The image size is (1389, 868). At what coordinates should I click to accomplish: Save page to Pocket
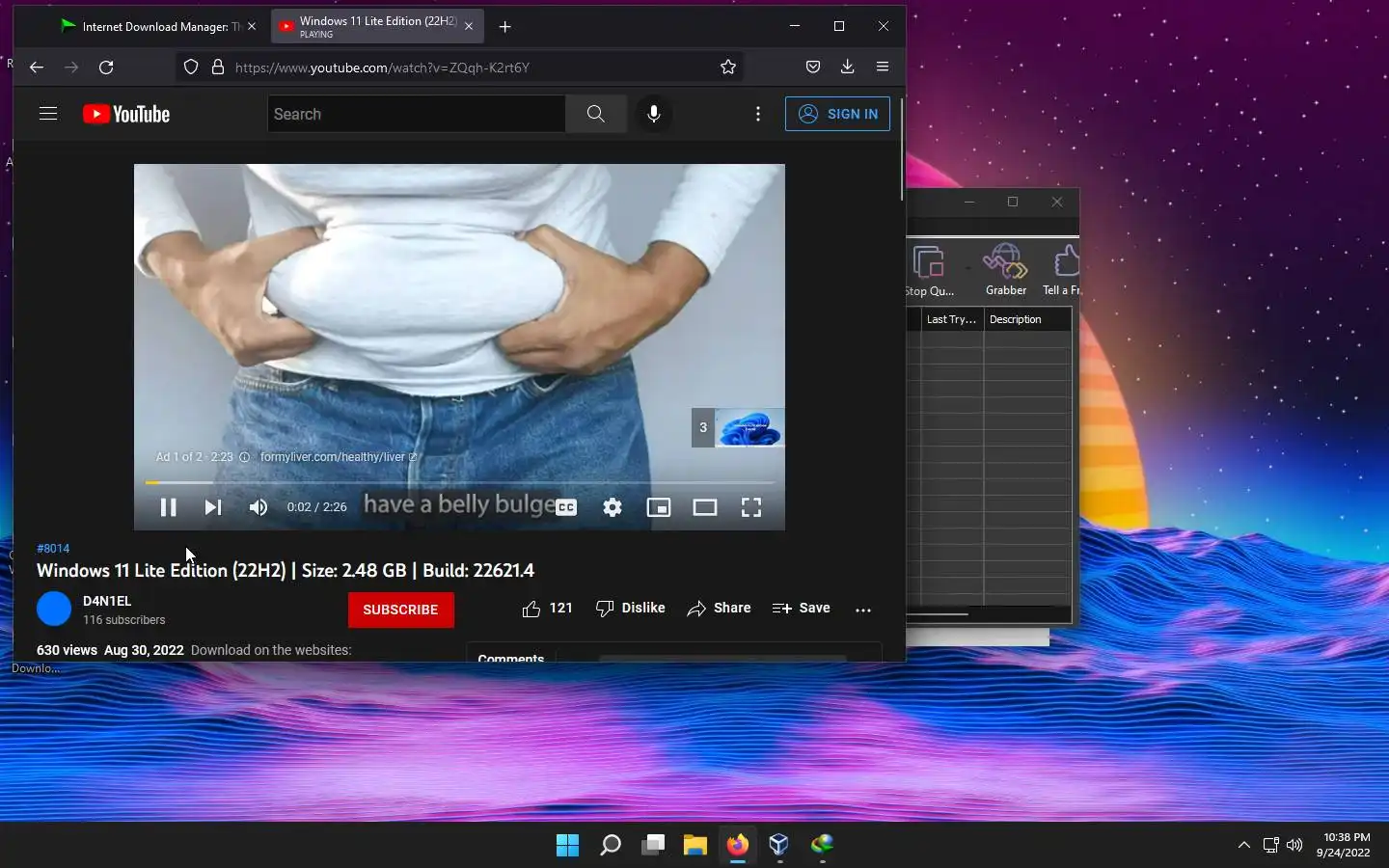813,67
